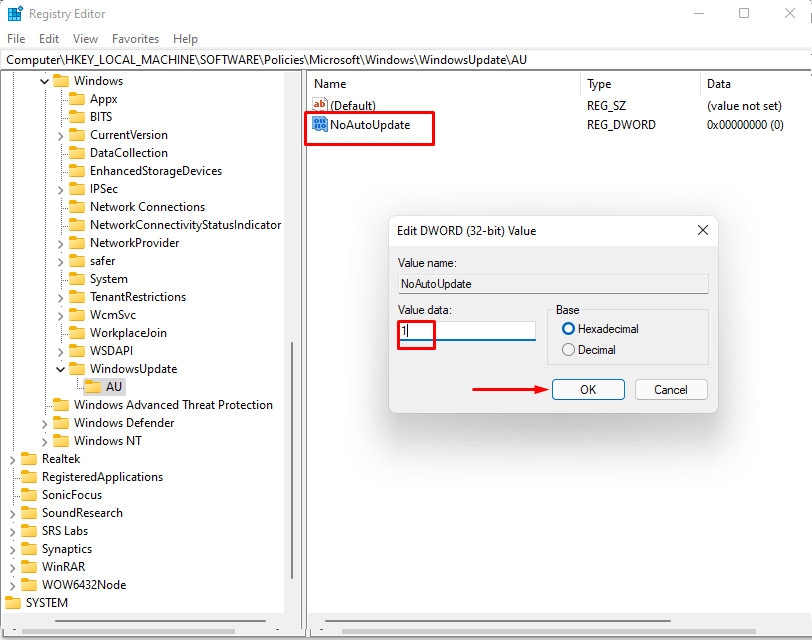Click the WorkplaceJoin folder icon
Viewport: 812px width, 640px height.
pyautogui.click(x=77, y=333)
